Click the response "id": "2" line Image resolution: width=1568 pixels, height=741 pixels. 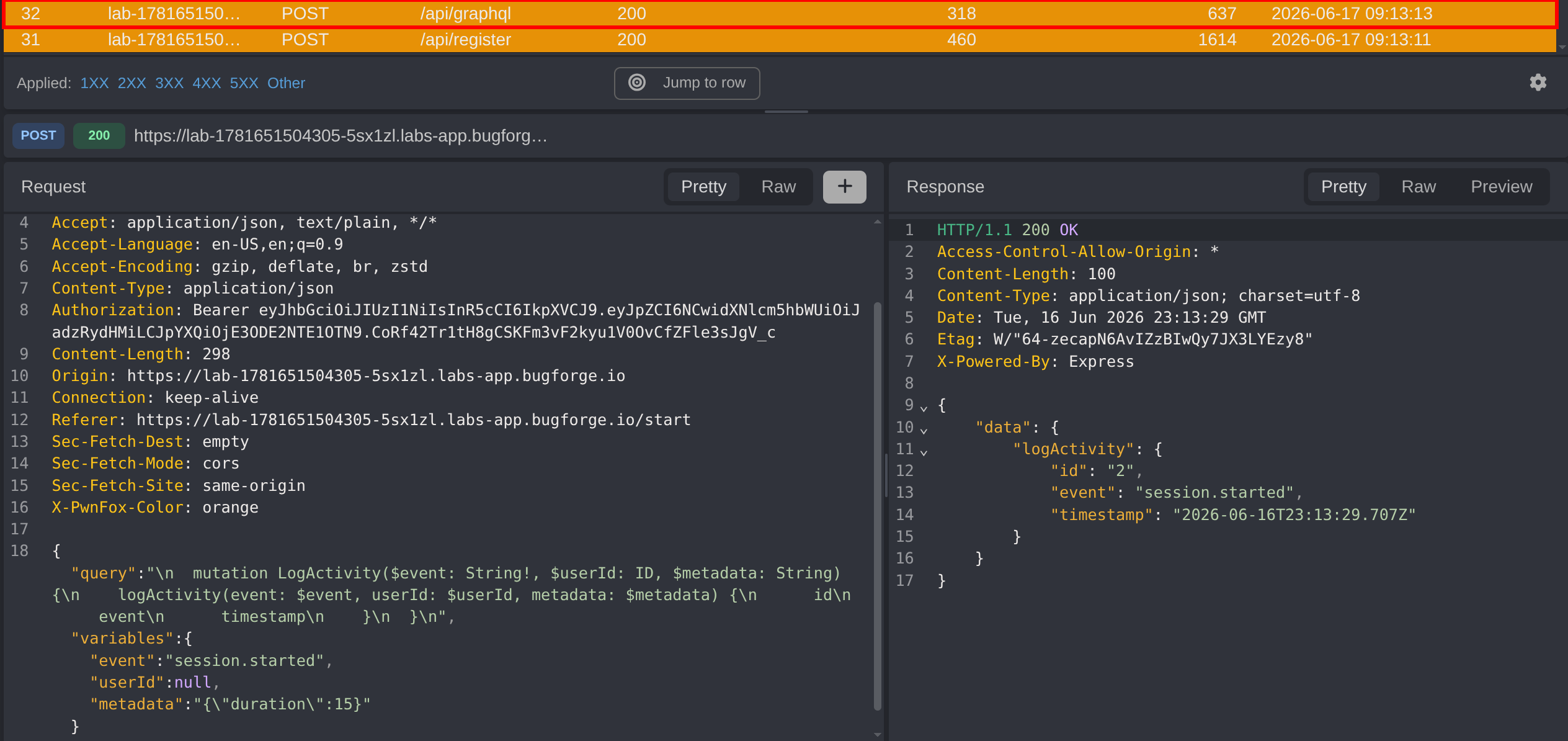(1096, 471)
